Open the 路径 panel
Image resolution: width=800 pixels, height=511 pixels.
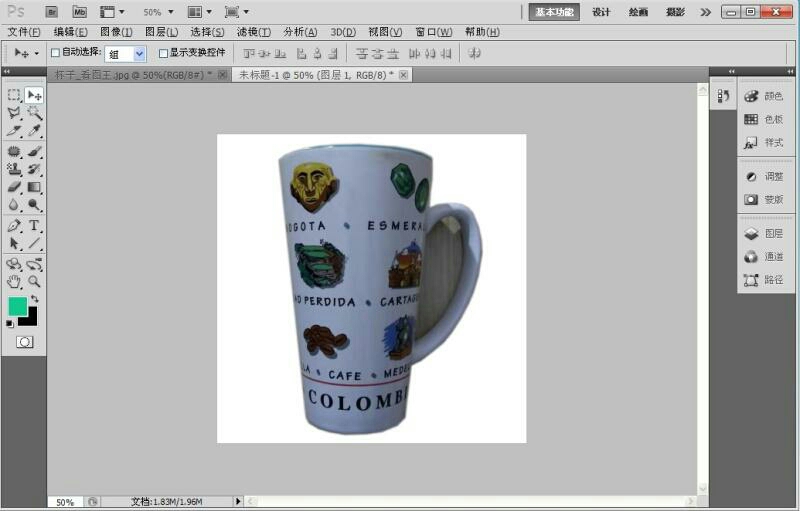click(764, 279)
